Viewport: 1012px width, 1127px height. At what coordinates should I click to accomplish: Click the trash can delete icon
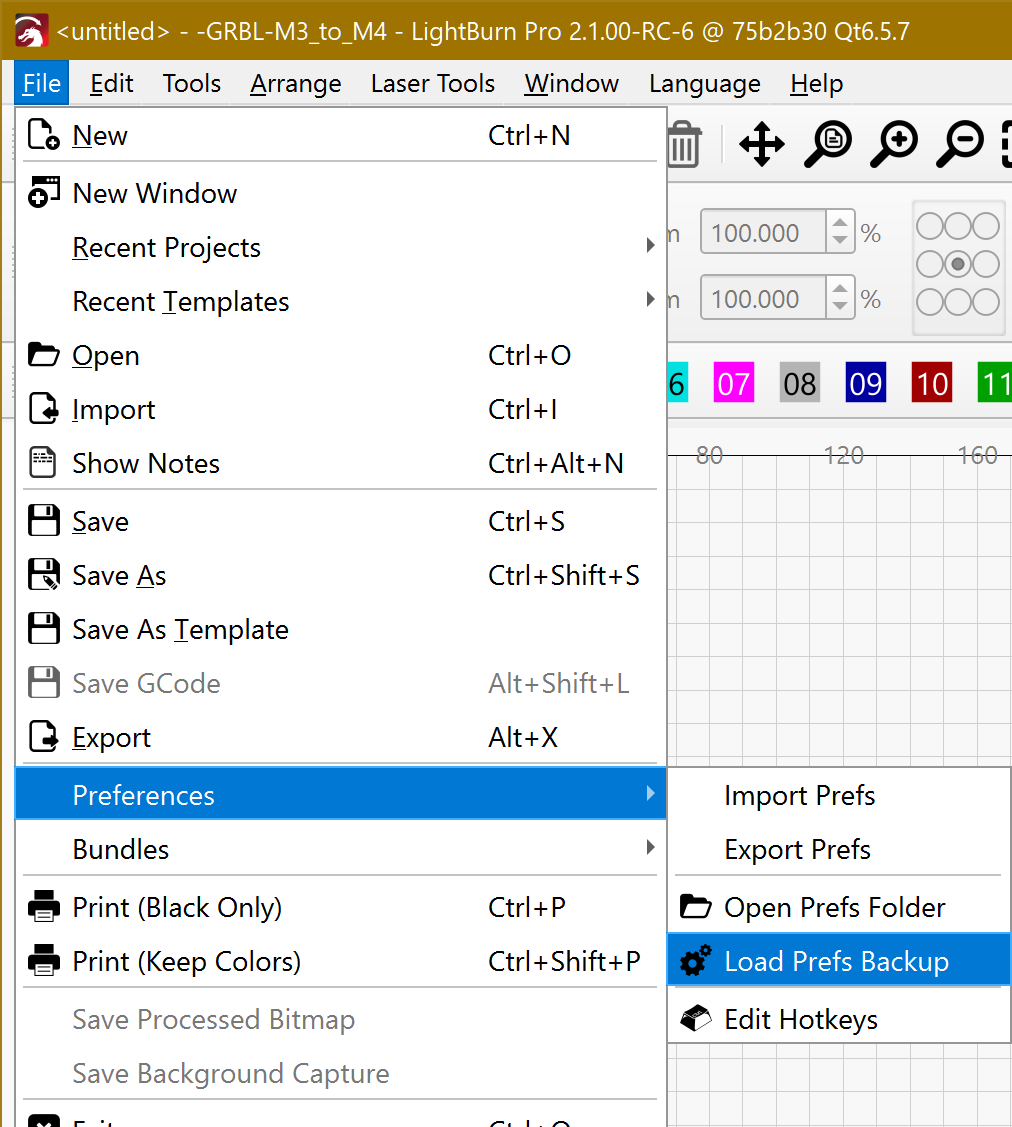pyautogui.click(x=684, y=145)
